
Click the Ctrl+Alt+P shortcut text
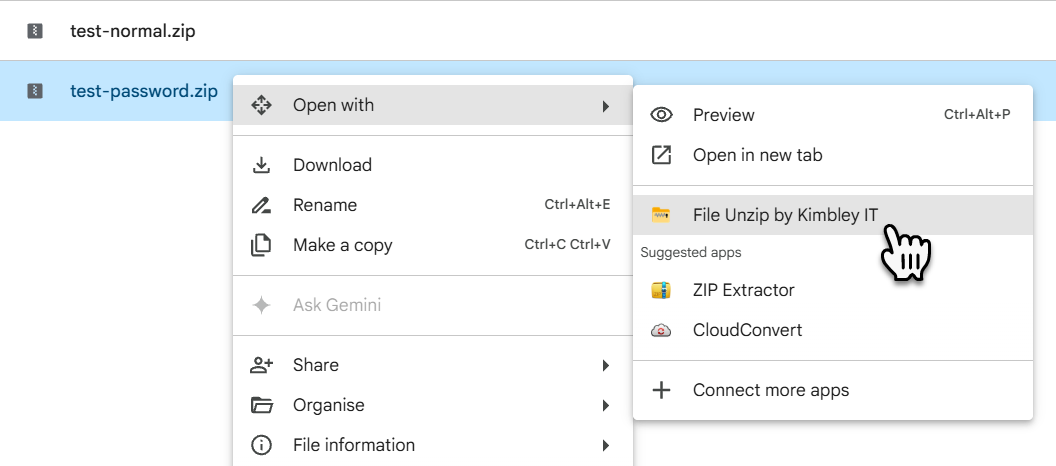977,115
